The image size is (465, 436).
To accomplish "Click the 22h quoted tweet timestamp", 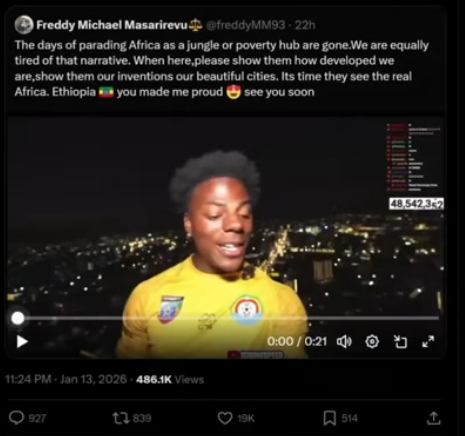I will [x=305, y=25].
